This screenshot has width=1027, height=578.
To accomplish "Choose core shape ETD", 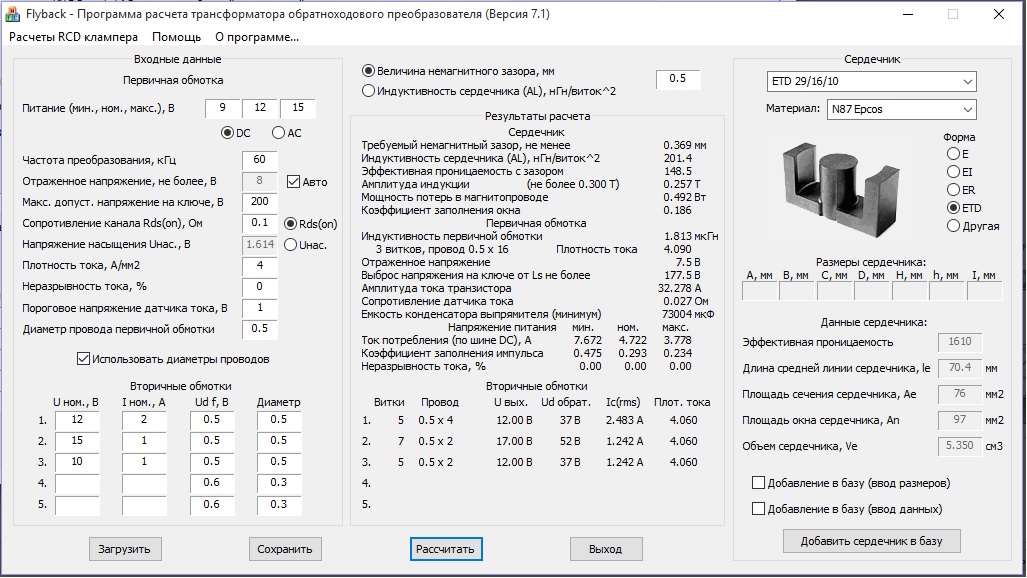I will pyautogui.click(x=953, y=208).
